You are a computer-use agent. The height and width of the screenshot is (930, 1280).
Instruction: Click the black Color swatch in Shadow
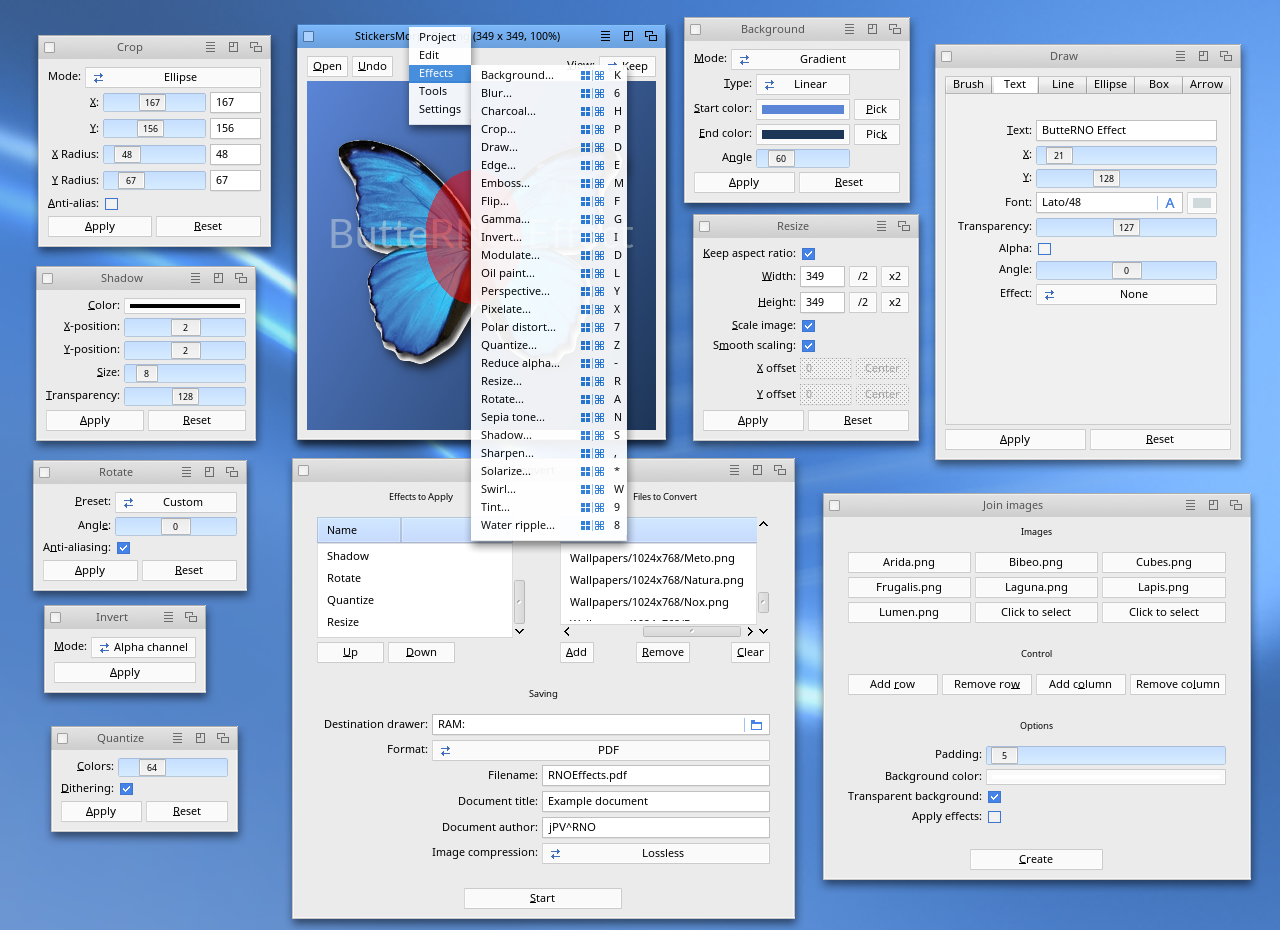pyautogui.click(x=185, y=306)
